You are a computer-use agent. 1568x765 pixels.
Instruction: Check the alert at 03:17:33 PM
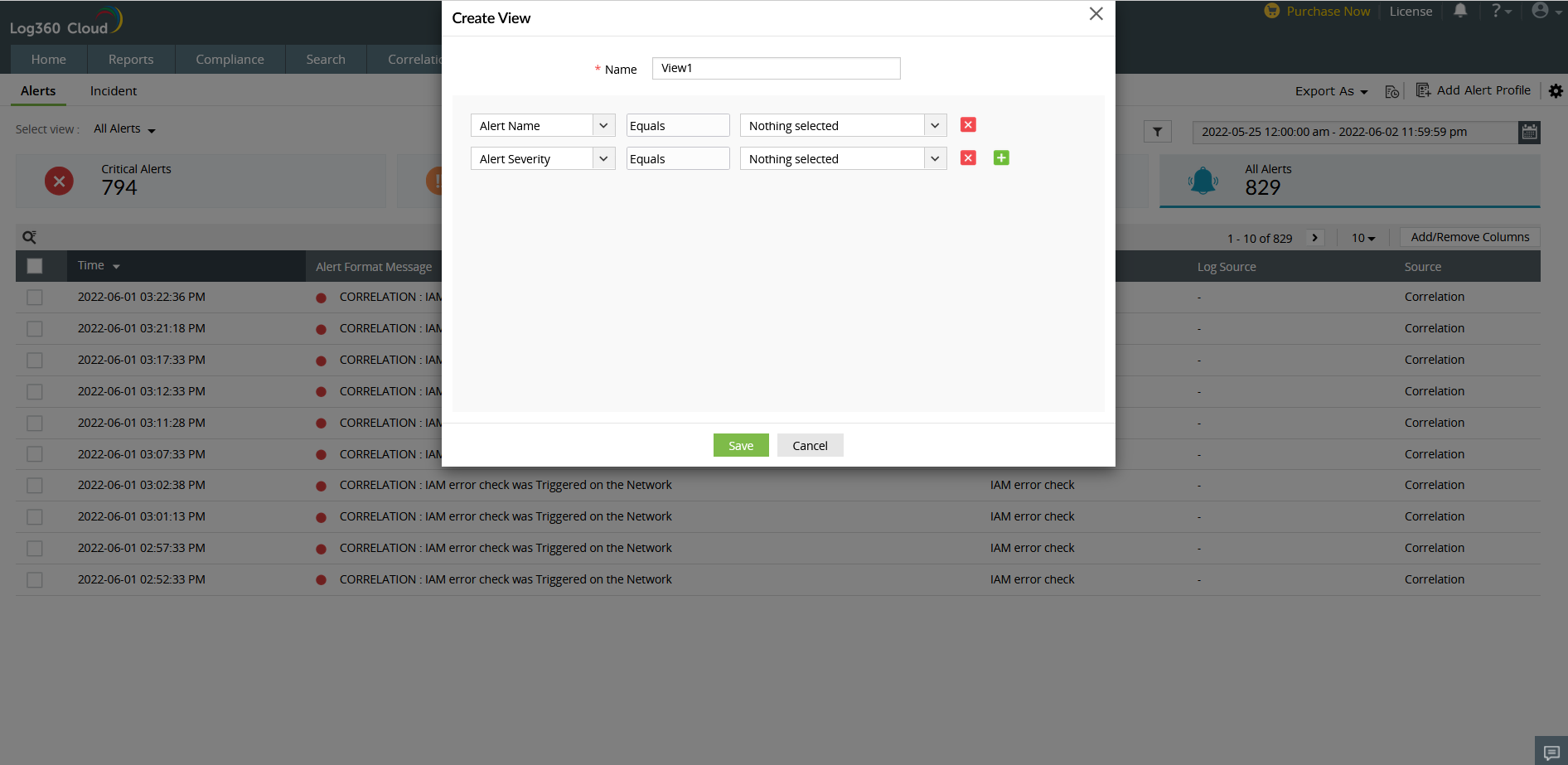tap(35, 361)
